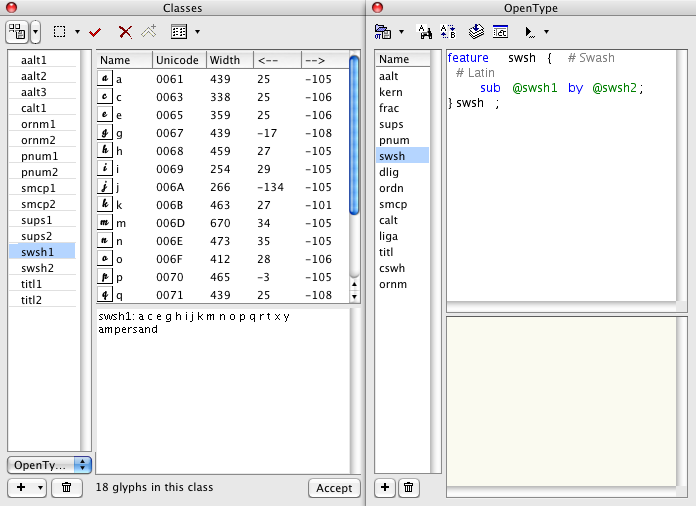Click the A-to-B replace icon in OpenType toolbar
Screen dimensions: 696x506
(x=448, y=32)
